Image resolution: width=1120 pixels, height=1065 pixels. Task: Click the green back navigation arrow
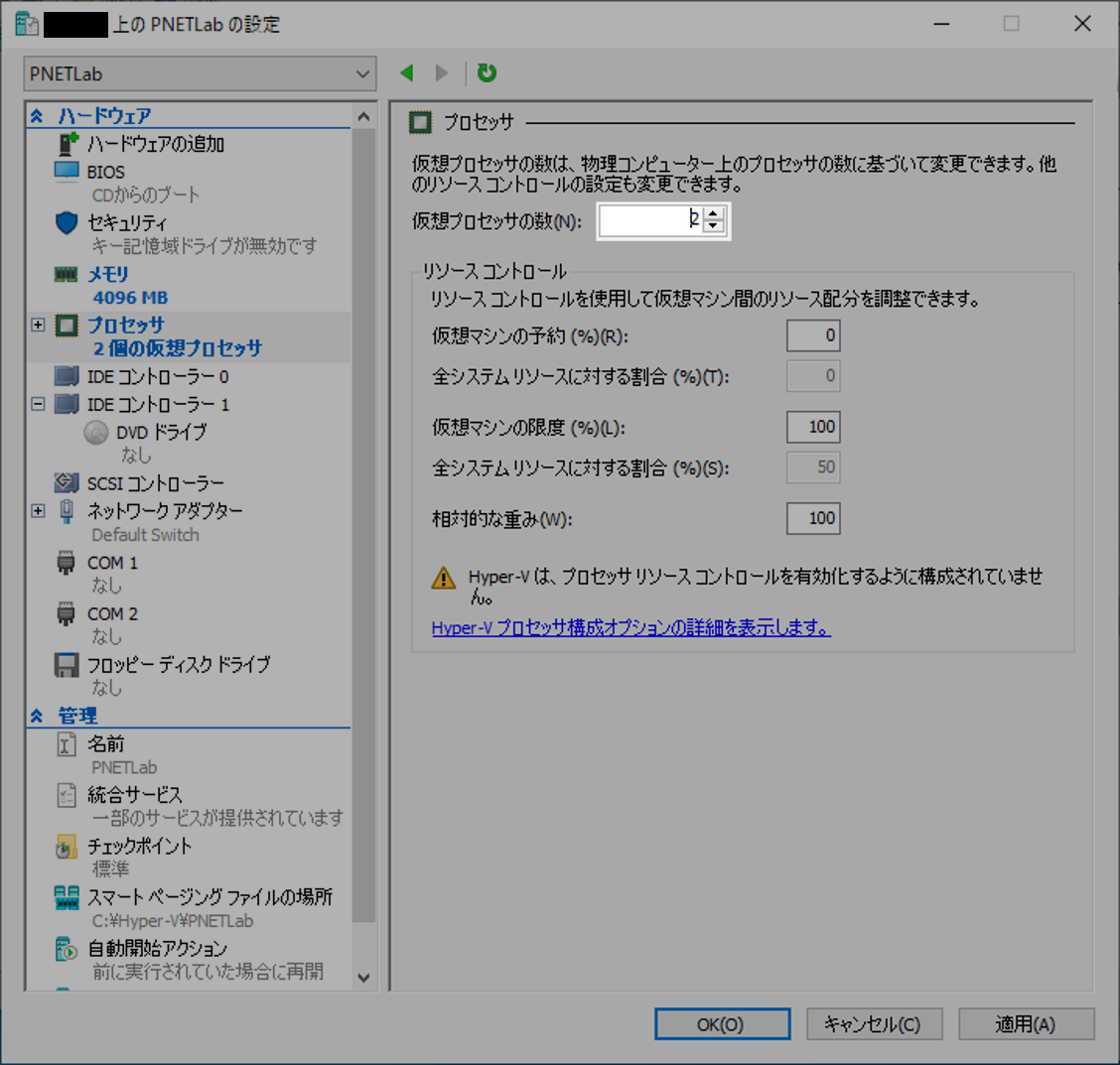tap(406, 72)
